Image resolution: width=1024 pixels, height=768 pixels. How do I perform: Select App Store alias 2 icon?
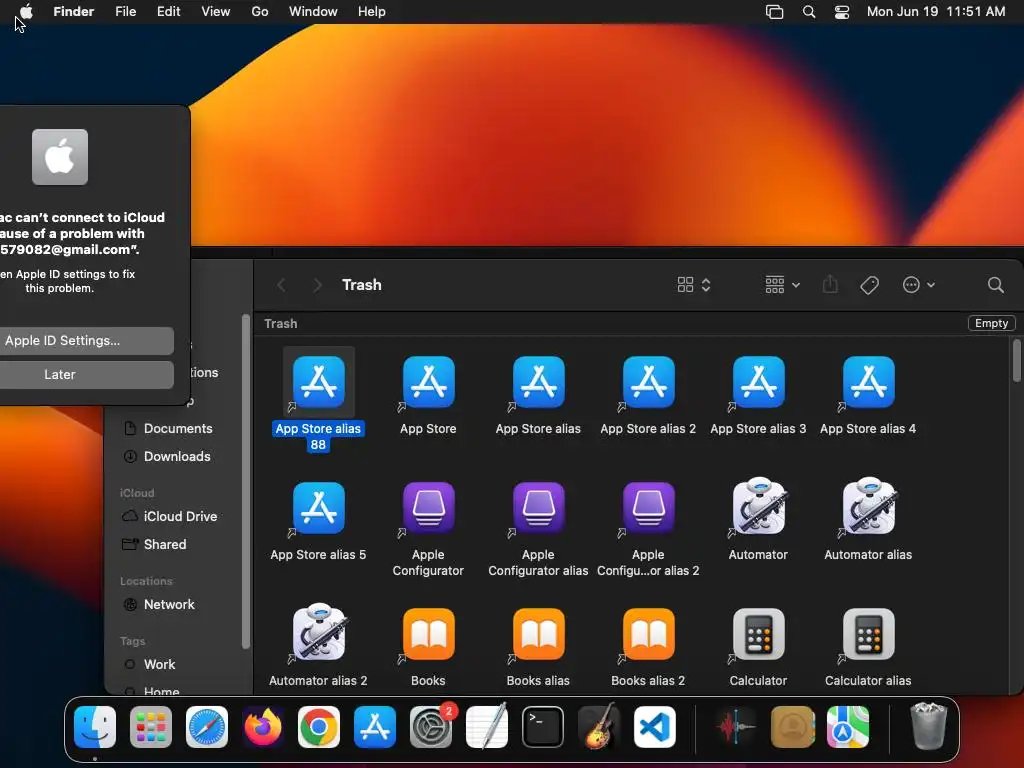tap(648, 382)
